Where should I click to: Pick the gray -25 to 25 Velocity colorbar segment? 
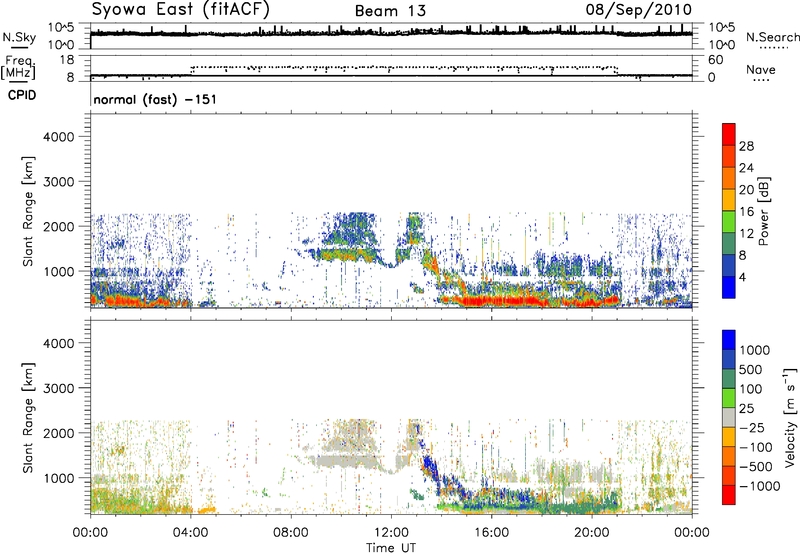coord(729,418)
